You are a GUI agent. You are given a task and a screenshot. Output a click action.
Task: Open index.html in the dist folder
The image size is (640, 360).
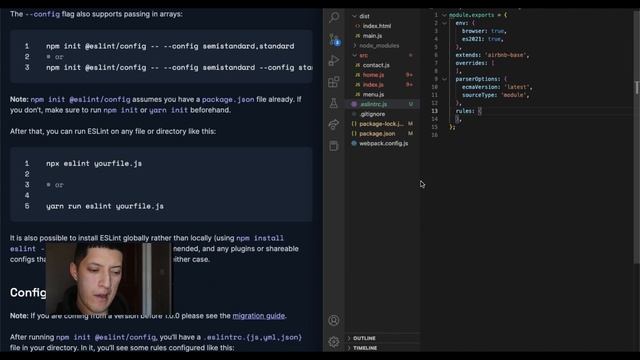[377, 26]
